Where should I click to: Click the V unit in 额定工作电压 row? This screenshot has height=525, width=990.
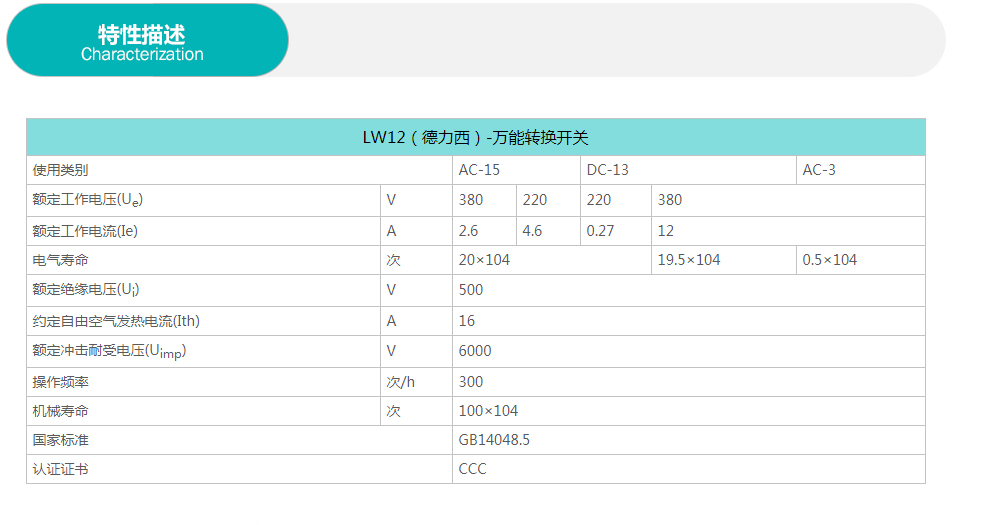(x=391, y=200)
